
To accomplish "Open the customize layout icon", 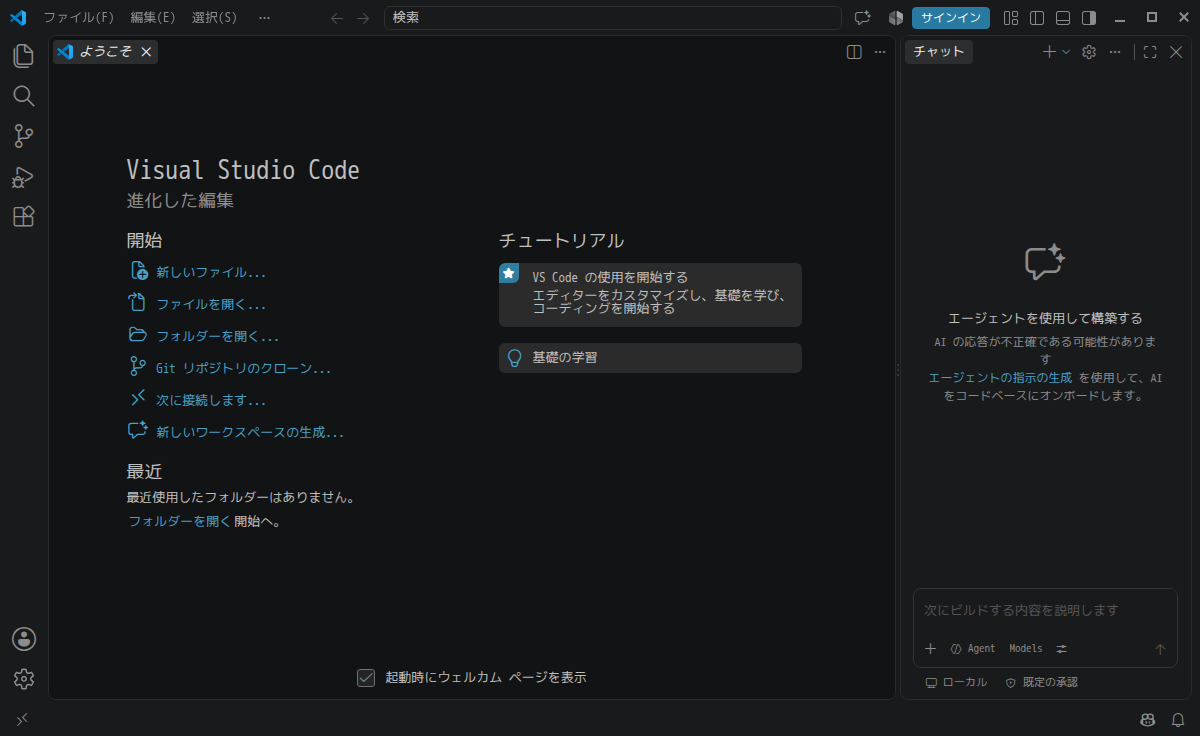I will coord(1011,18).
